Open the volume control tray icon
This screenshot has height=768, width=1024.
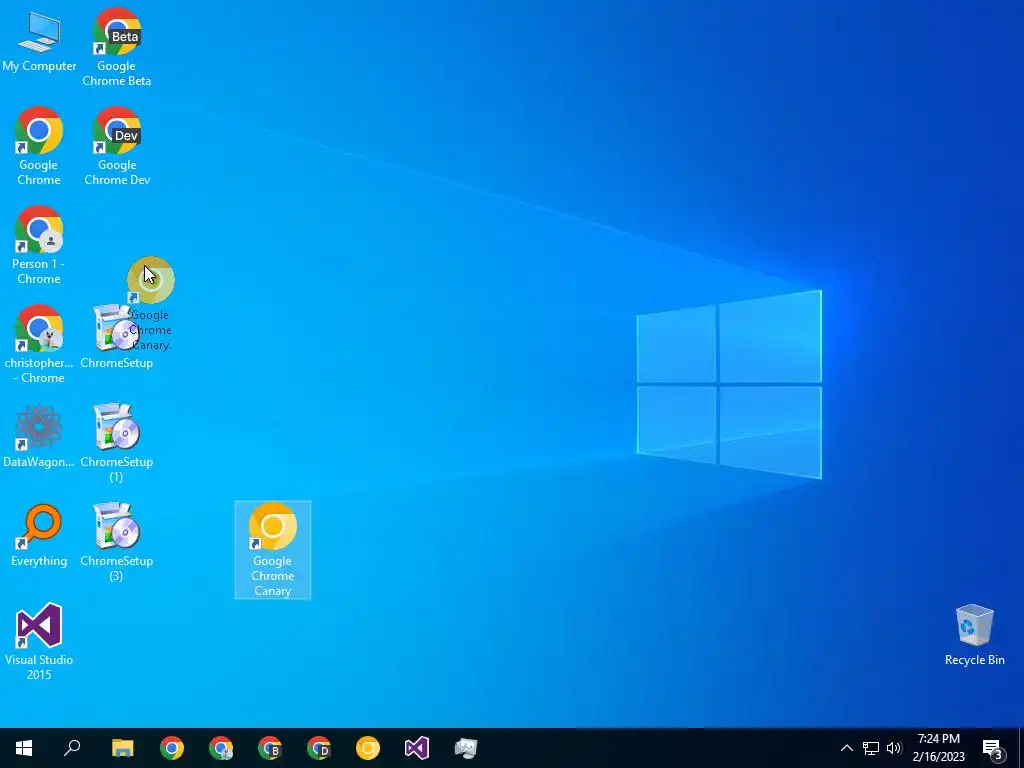pyautogui.click(x=894, y=748)
